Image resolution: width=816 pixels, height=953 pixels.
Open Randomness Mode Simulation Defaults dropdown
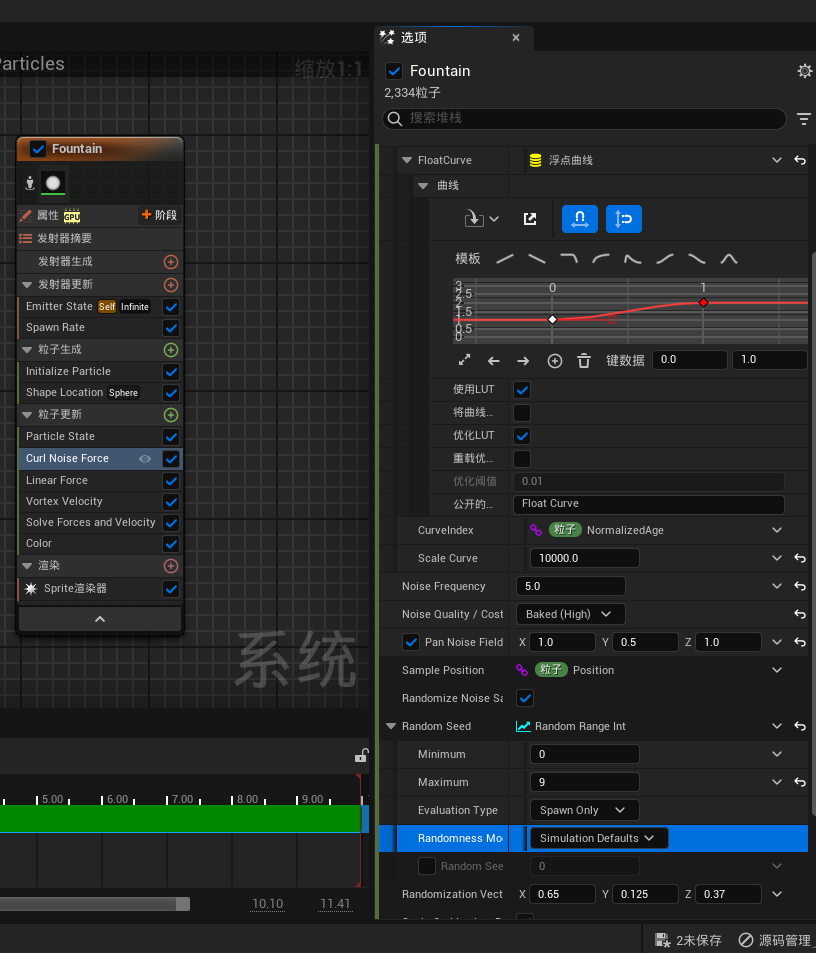point(599,838)
